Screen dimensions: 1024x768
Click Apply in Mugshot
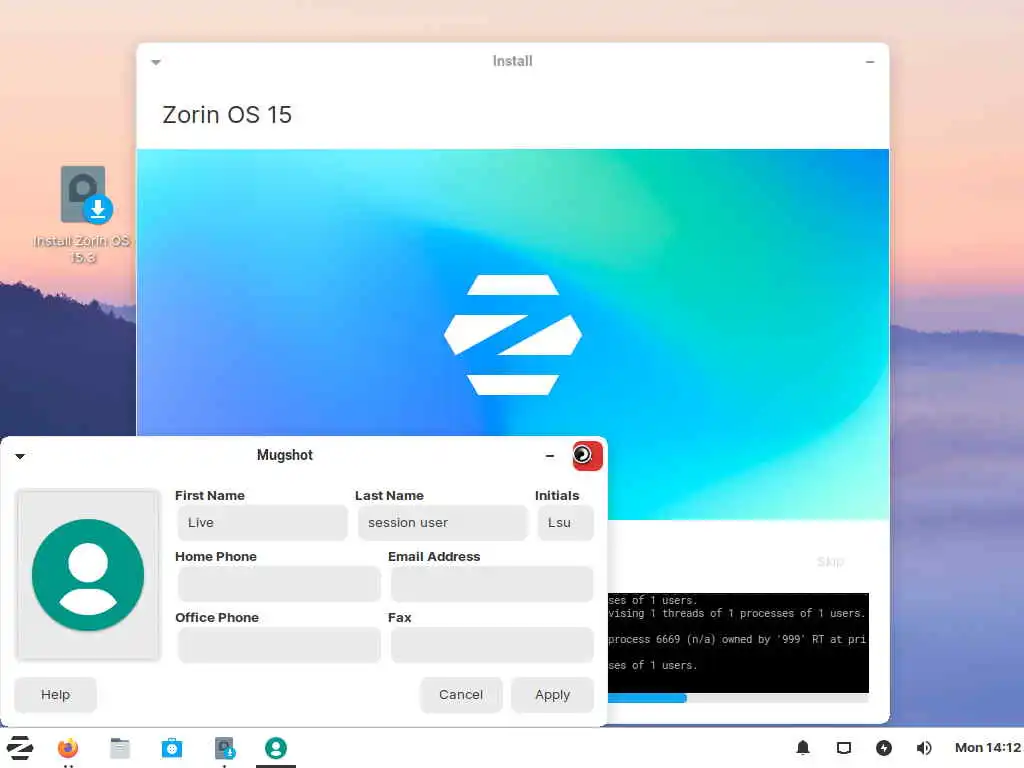tap(552, 695)
